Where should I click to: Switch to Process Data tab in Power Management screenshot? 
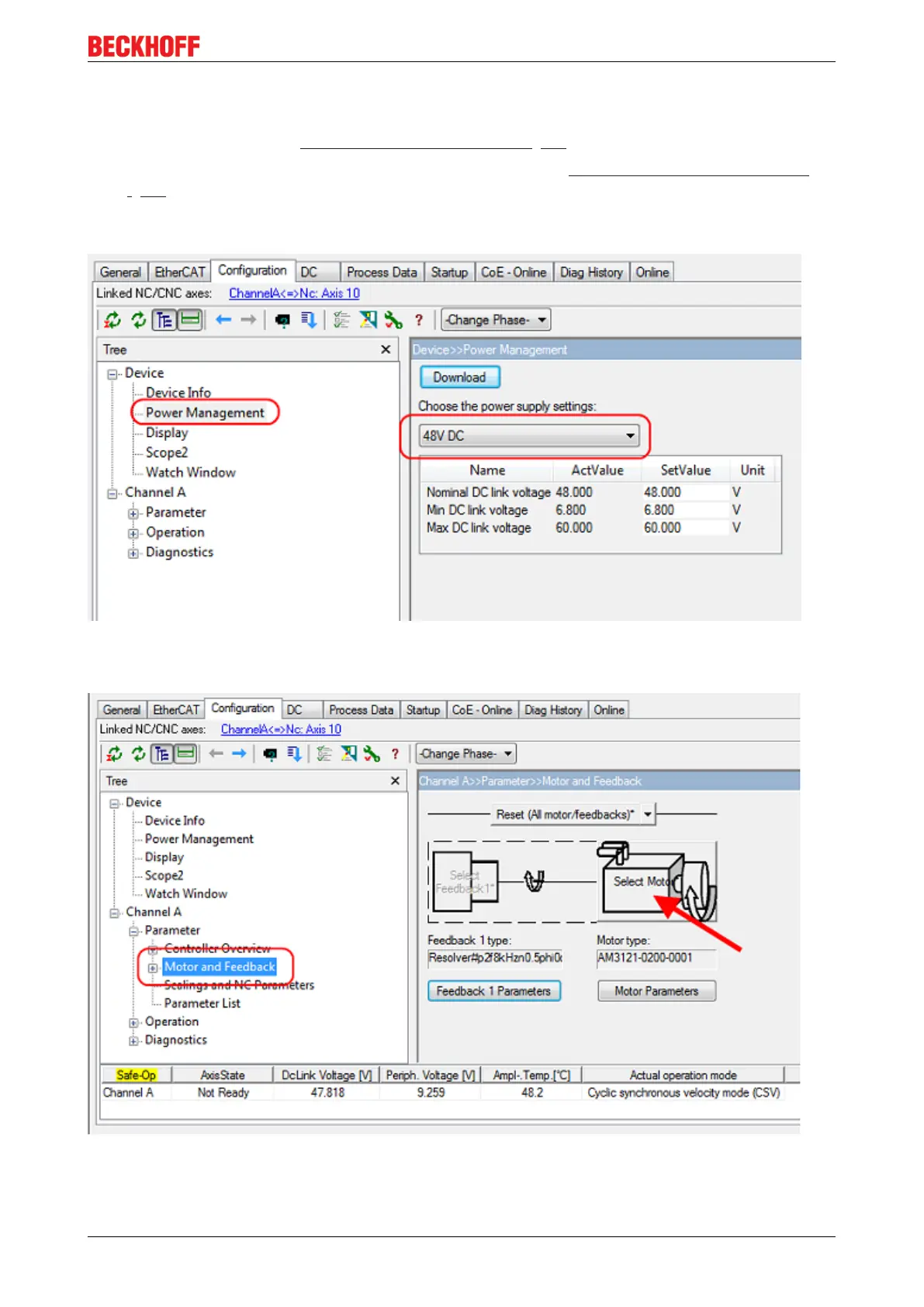pyautogui.click(x=382, y=272)
